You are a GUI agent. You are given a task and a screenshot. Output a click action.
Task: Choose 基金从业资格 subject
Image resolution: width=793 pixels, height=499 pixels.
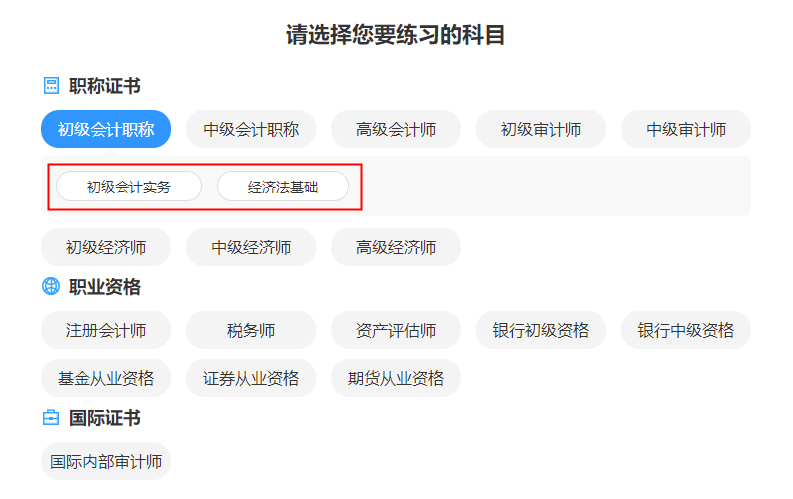coord(106,378)
